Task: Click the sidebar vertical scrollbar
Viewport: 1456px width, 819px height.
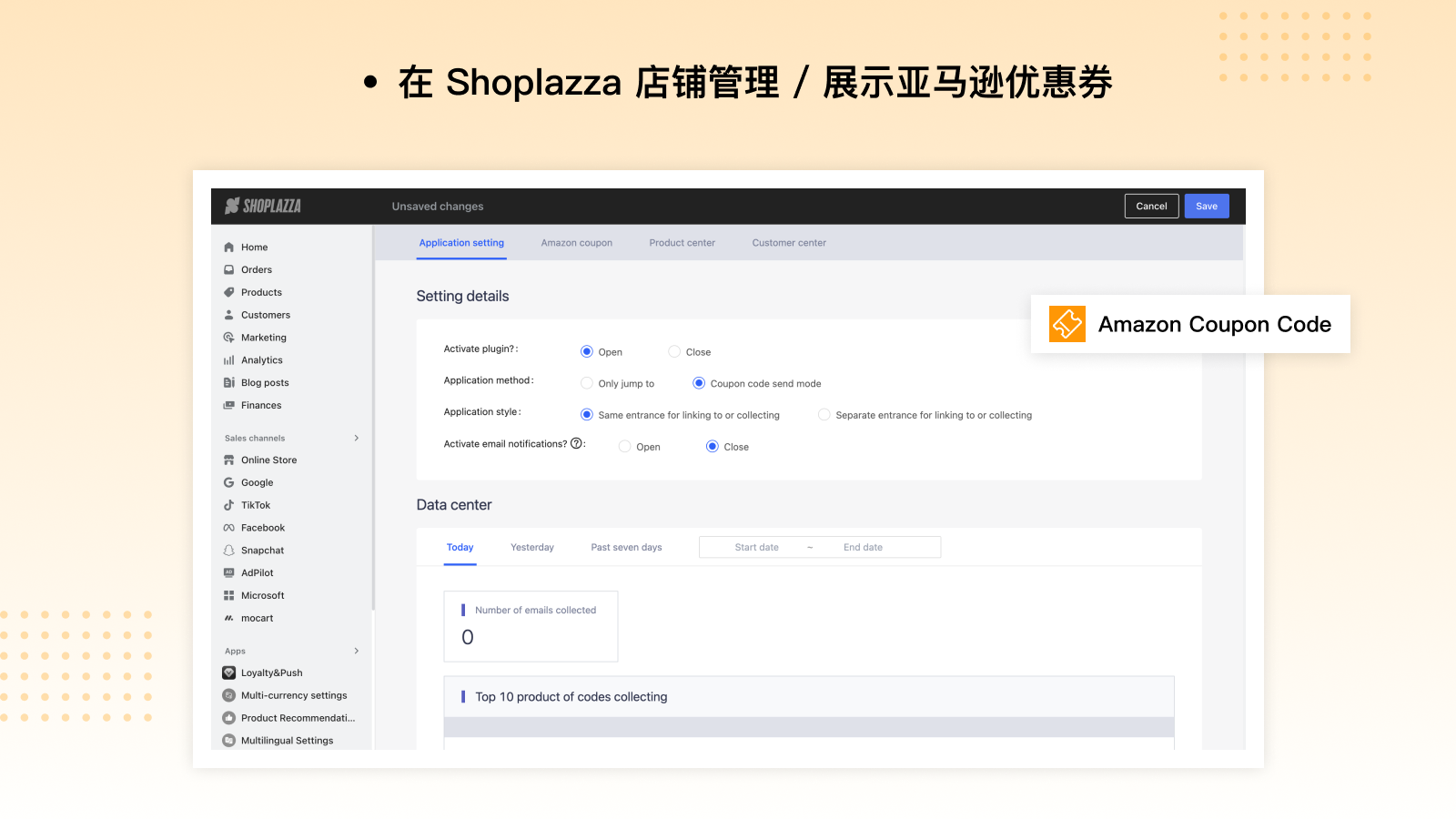Action: pos(373,419)
